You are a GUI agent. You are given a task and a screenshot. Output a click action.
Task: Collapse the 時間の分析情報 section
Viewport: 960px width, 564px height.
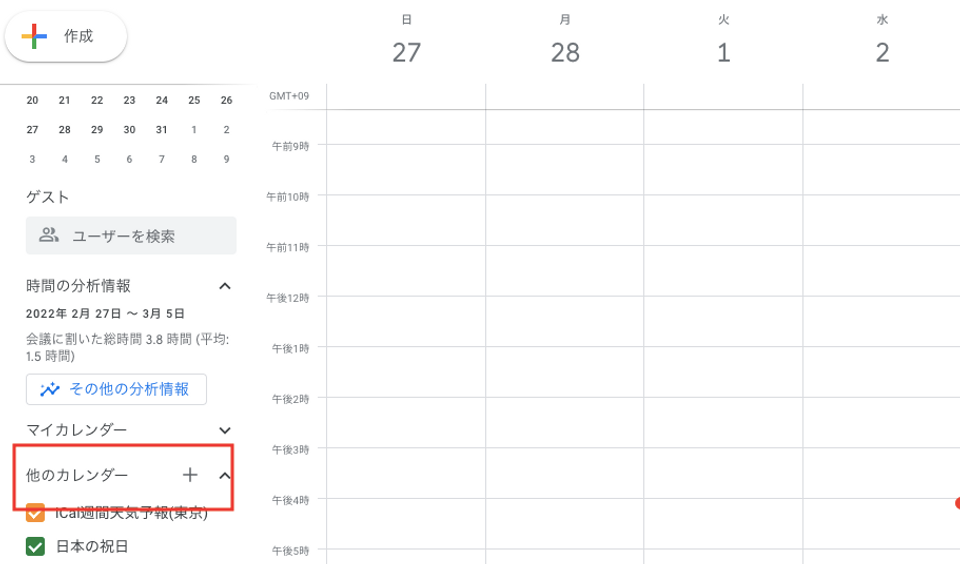225,286
